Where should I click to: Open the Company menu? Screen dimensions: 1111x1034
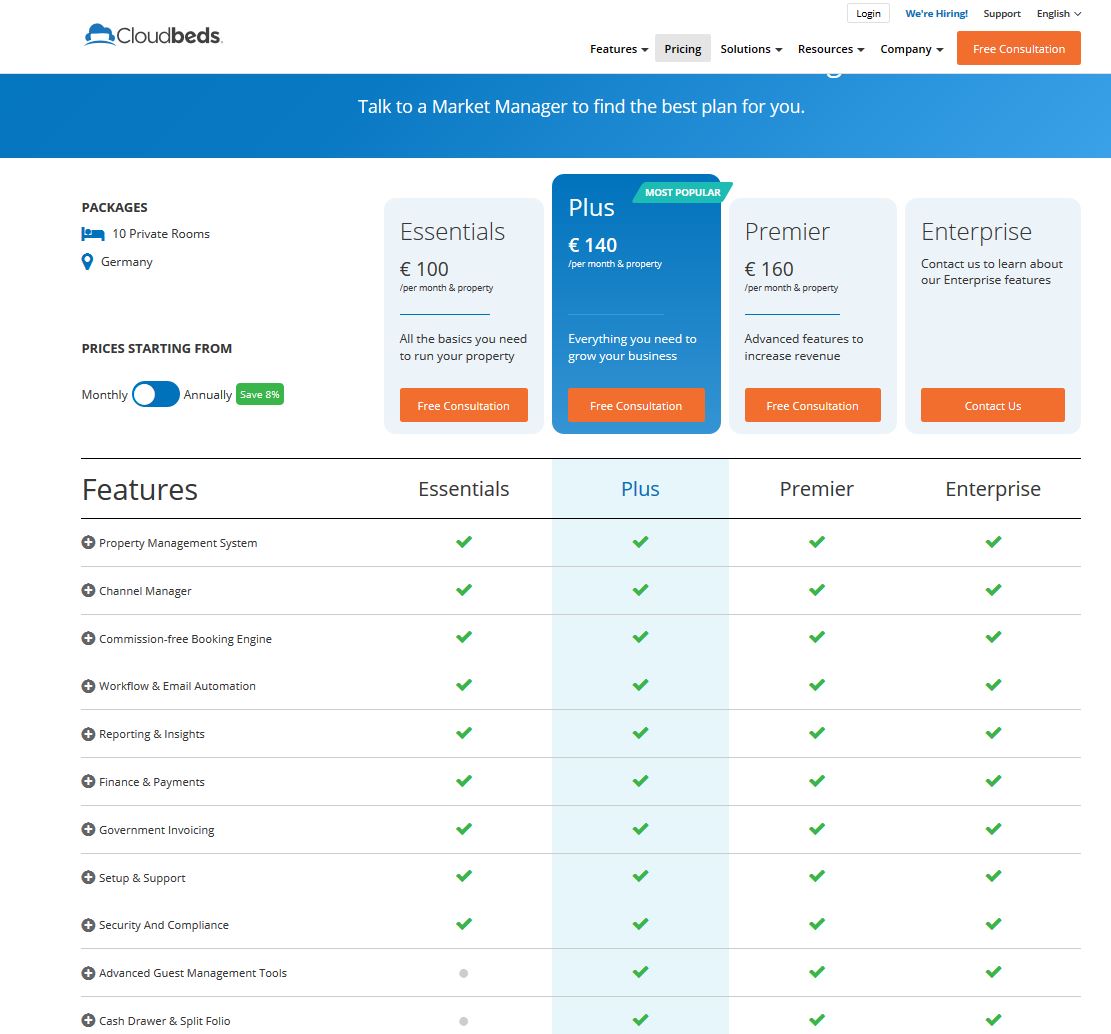(911, 49)
